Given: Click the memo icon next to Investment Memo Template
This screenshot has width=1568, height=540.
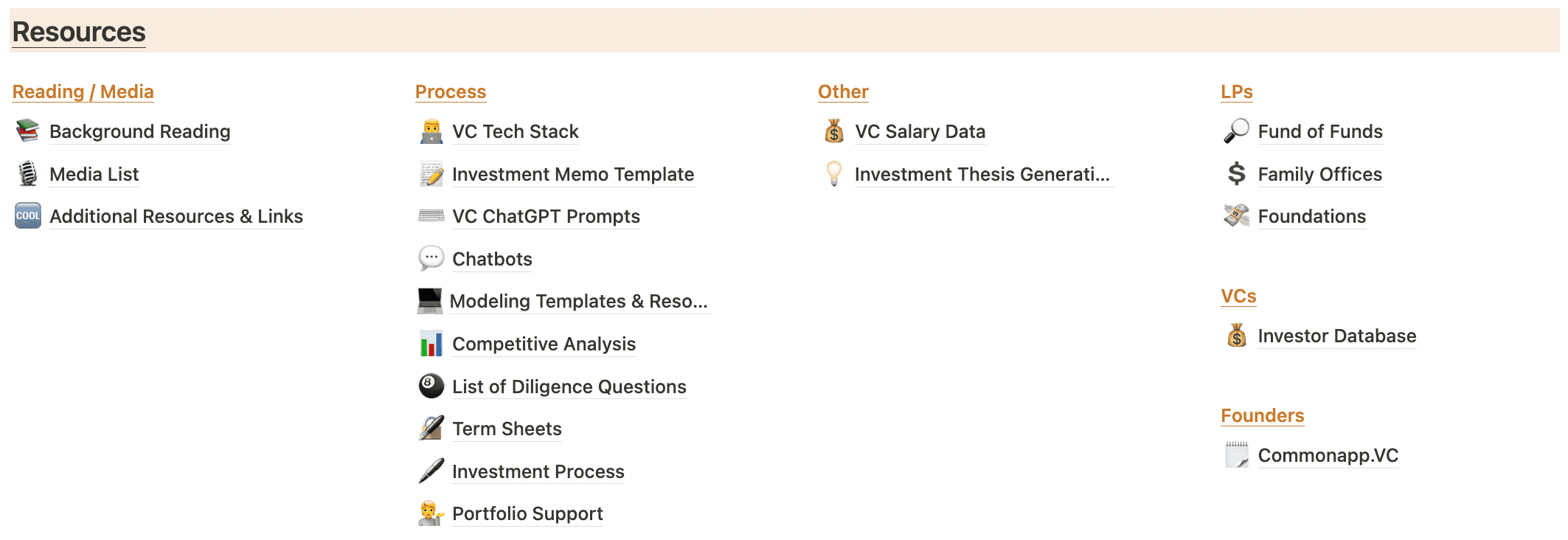Looking at the screenshot, I should pos(429,174).
